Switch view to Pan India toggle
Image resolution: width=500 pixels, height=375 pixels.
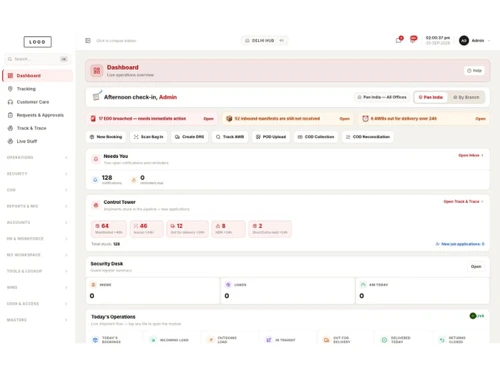click(x=431, y=97)
